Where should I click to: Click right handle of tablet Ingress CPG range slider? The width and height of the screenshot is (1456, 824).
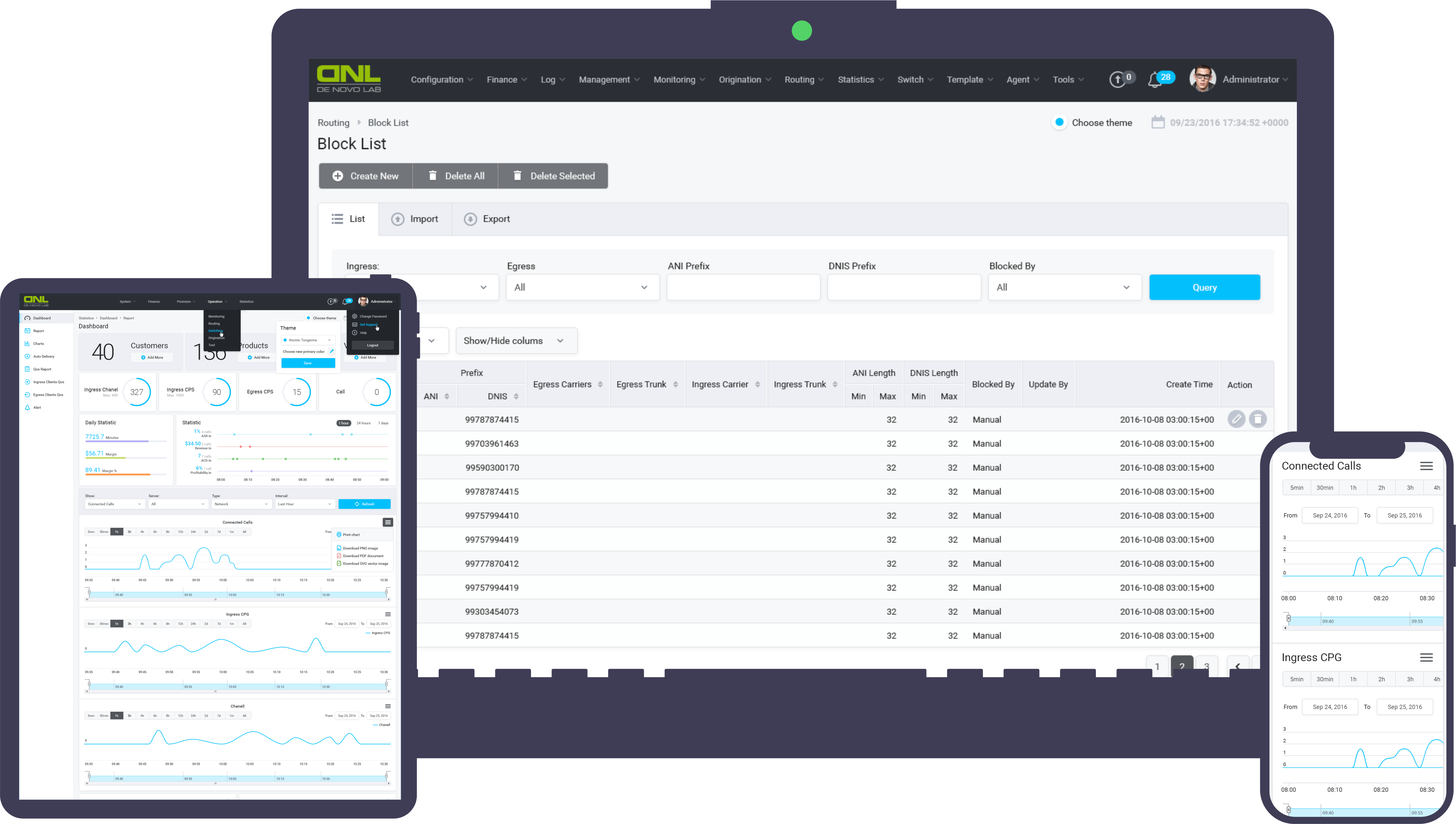click(x=387, y=684)
